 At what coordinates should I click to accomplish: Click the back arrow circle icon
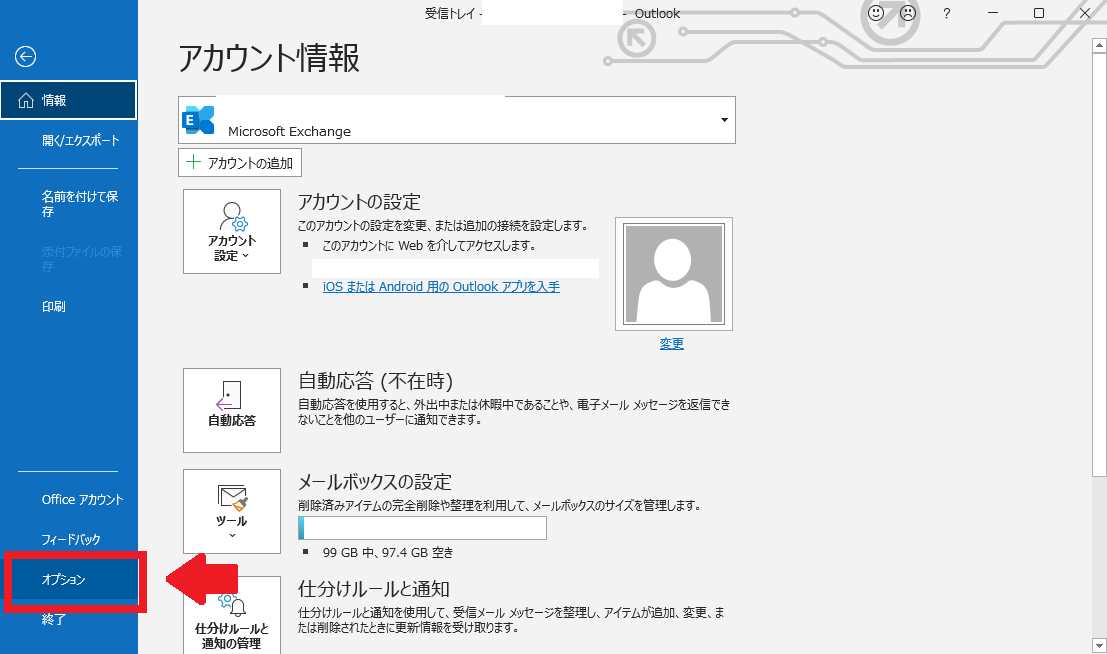[x=25, y=57]
